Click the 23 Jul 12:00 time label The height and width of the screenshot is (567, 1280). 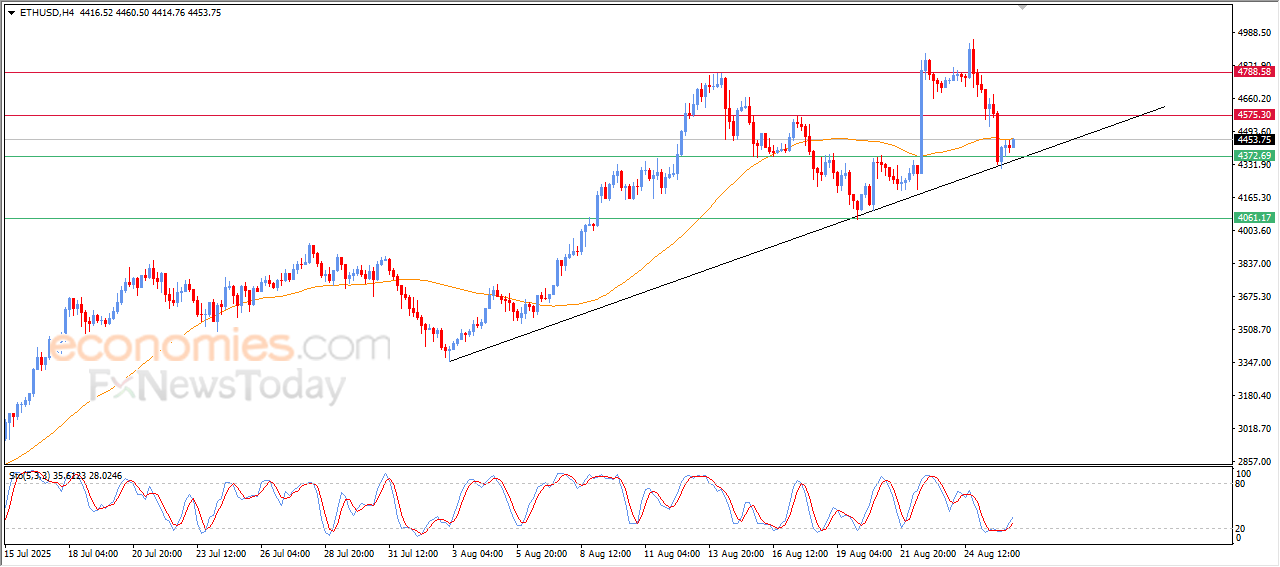(221, 553)
